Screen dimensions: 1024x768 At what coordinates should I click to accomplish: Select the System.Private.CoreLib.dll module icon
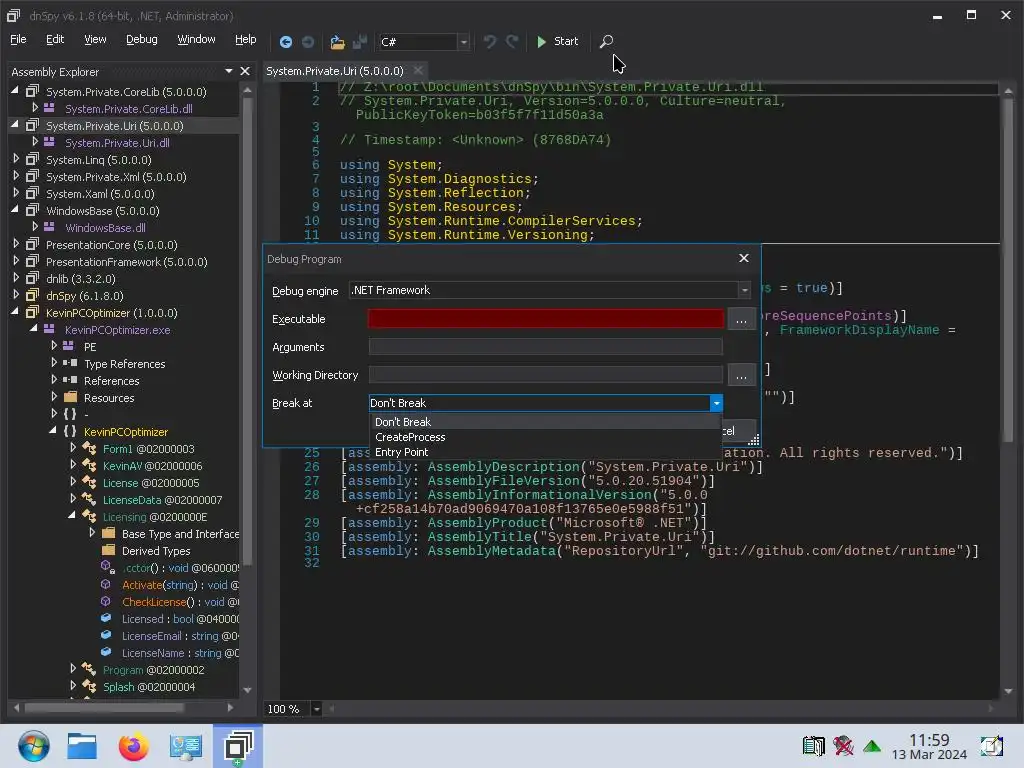(x=50, y=108)
